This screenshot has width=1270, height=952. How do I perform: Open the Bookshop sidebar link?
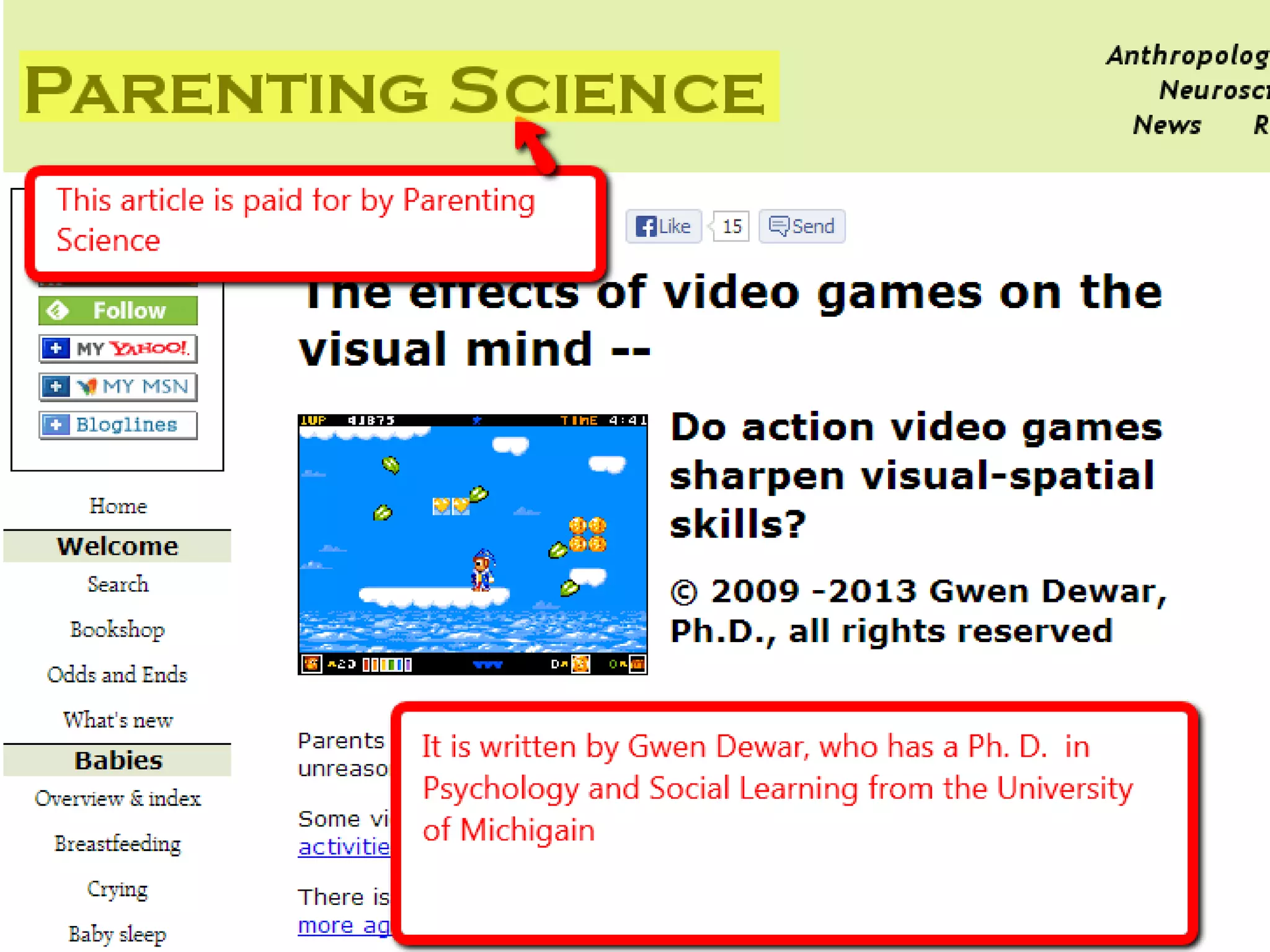click(x=118, y=630)
